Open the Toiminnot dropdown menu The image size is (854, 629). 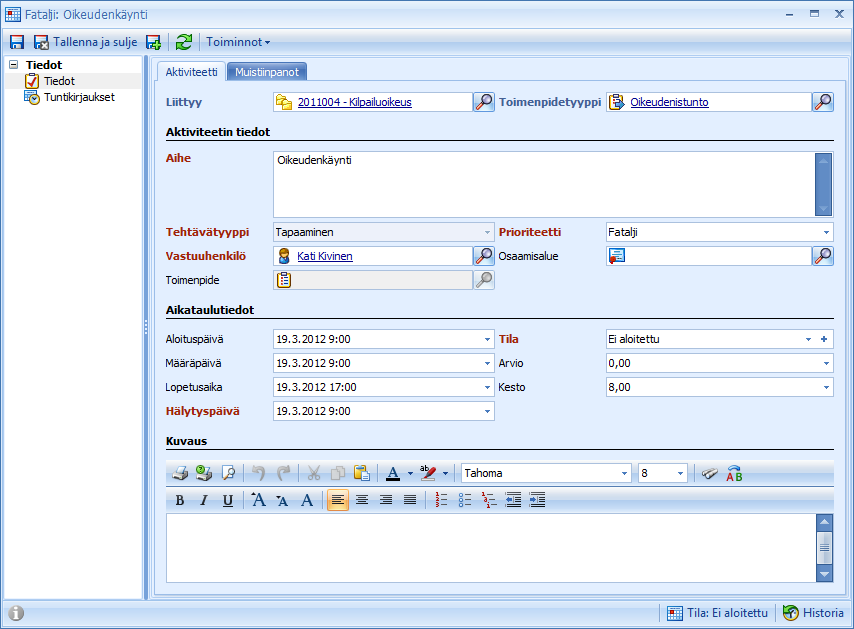click(x=238, y=42)
